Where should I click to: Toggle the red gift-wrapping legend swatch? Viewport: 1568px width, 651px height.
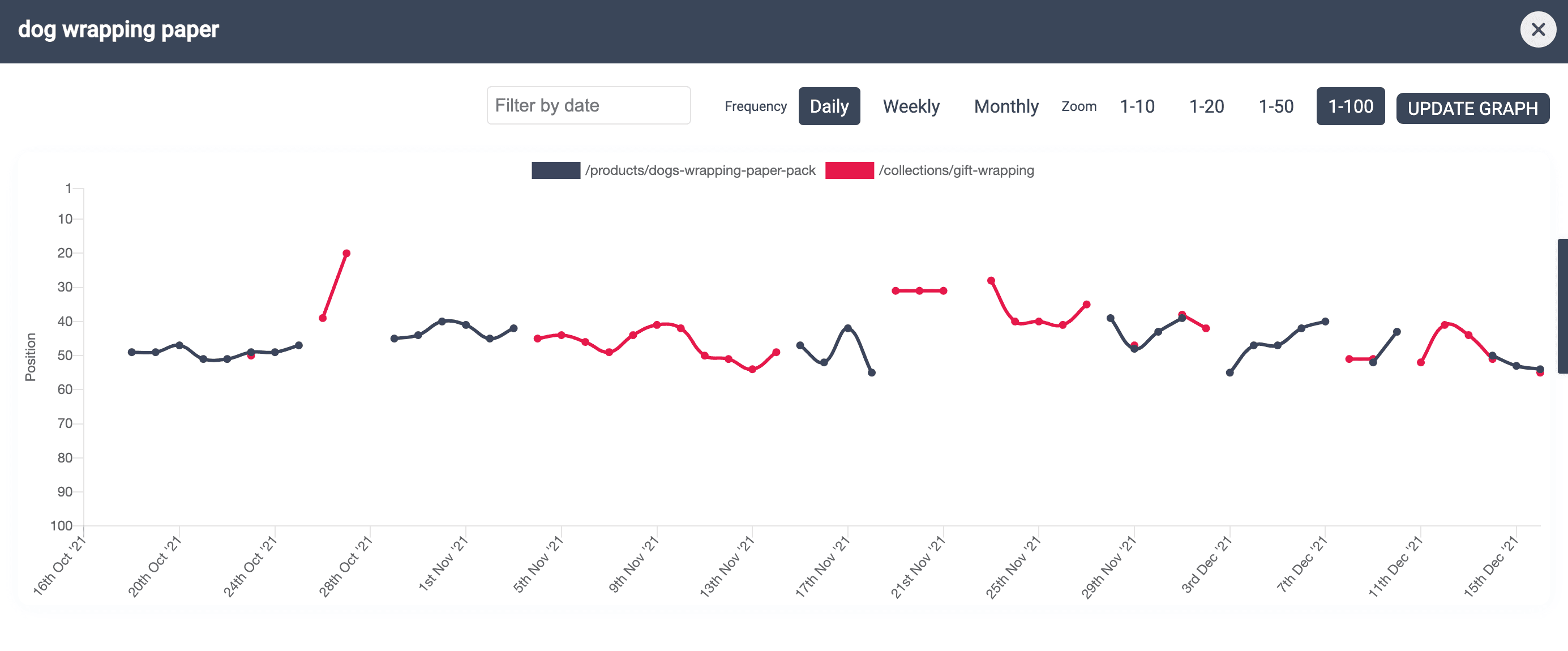(x=849, y=170)
